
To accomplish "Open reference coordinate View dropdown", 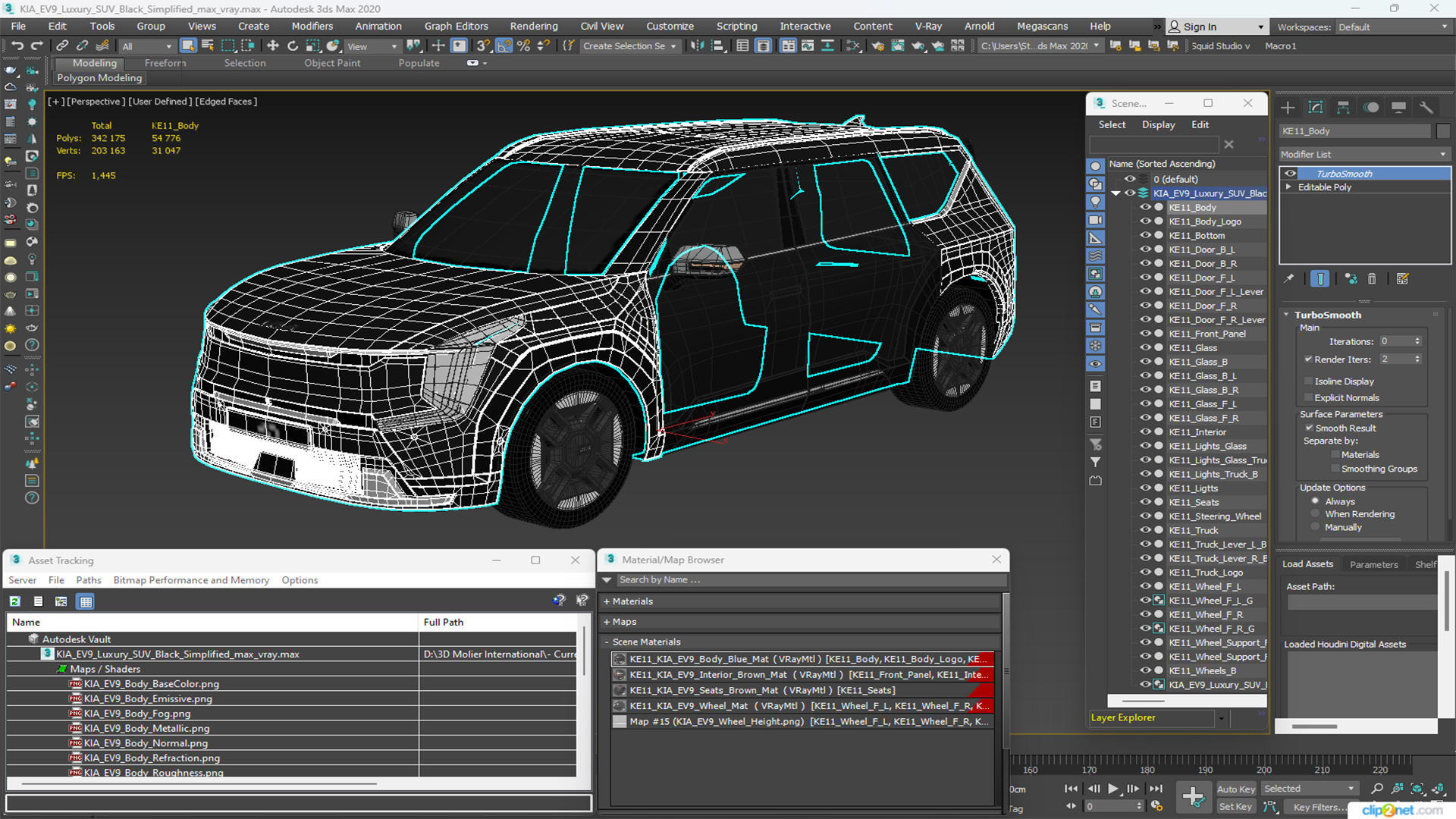I will (x=372, y=46).
